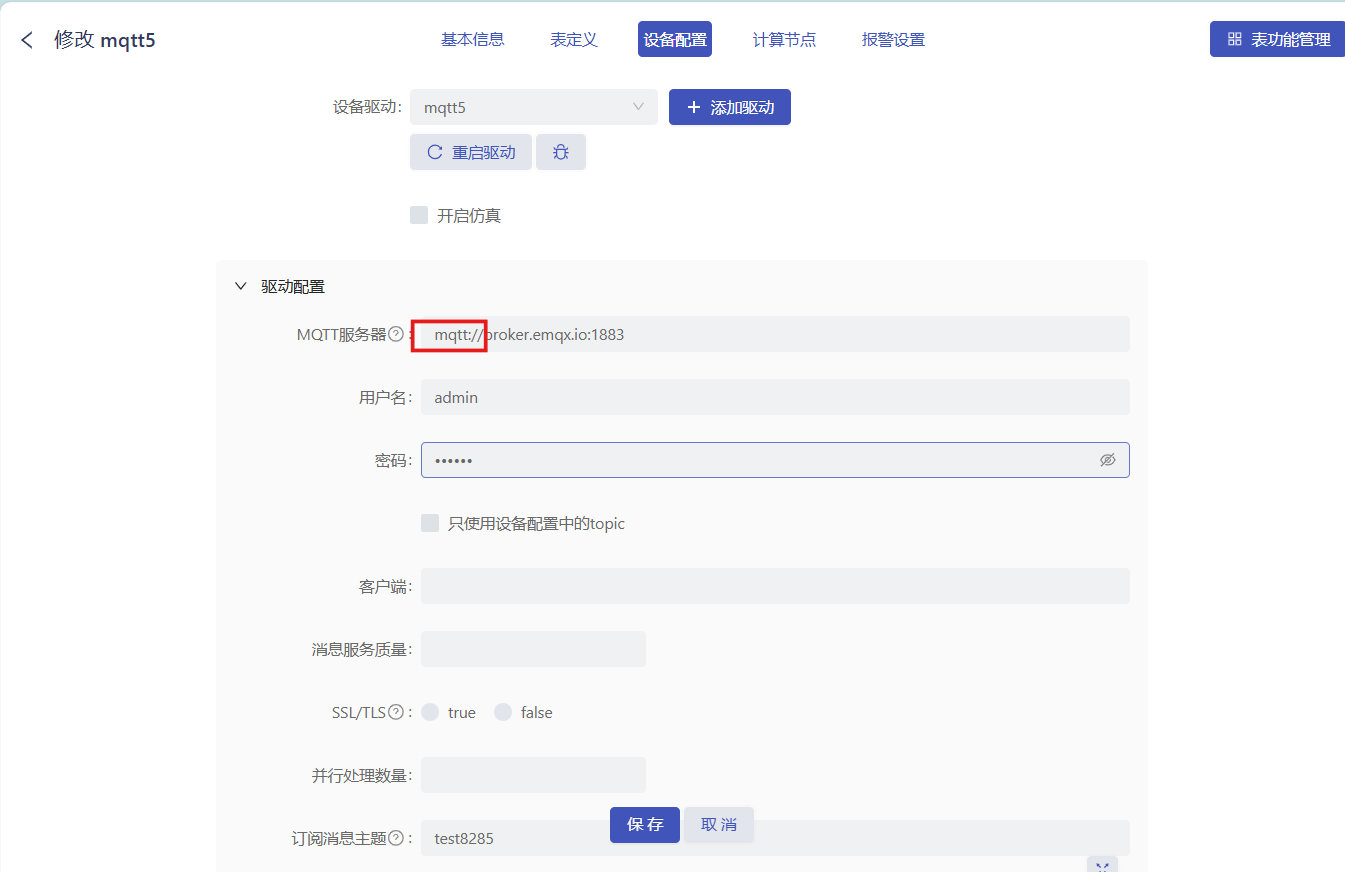Image resolution: width=1345 pixels, height=872 pixels.
Task: Switch to the 报警设置 tab
Action: (893, 40)
